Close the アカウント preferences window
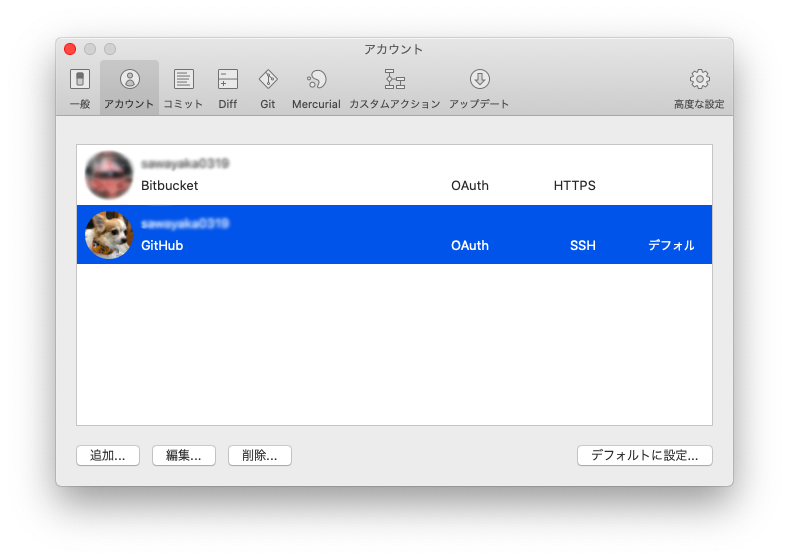789x560 pixels. [x=70, y=49]
